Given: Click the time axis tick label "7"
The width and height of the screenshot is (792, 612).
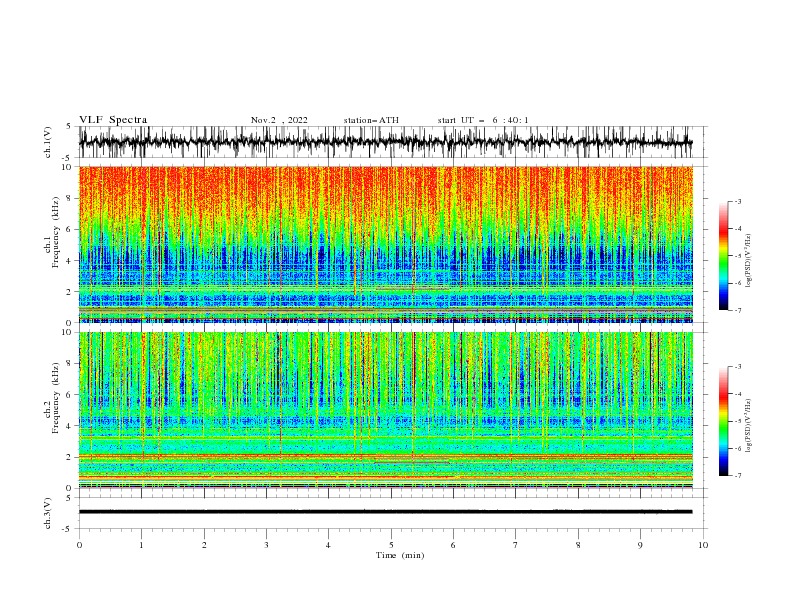Looking at the screenshot, I should point(516,545).
